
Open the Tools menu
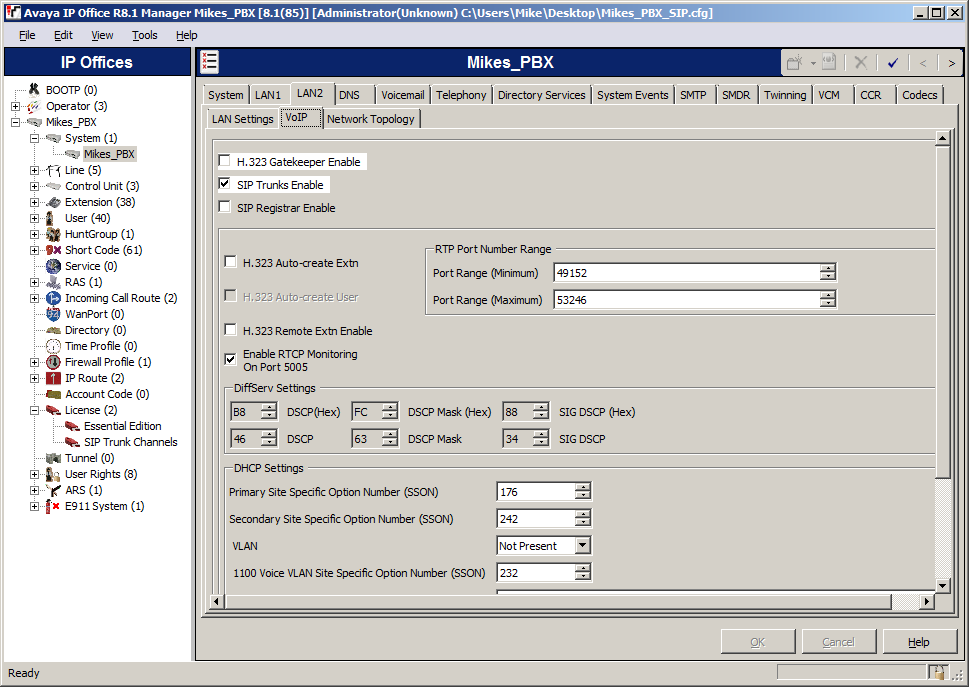click(x=145, y=35)
